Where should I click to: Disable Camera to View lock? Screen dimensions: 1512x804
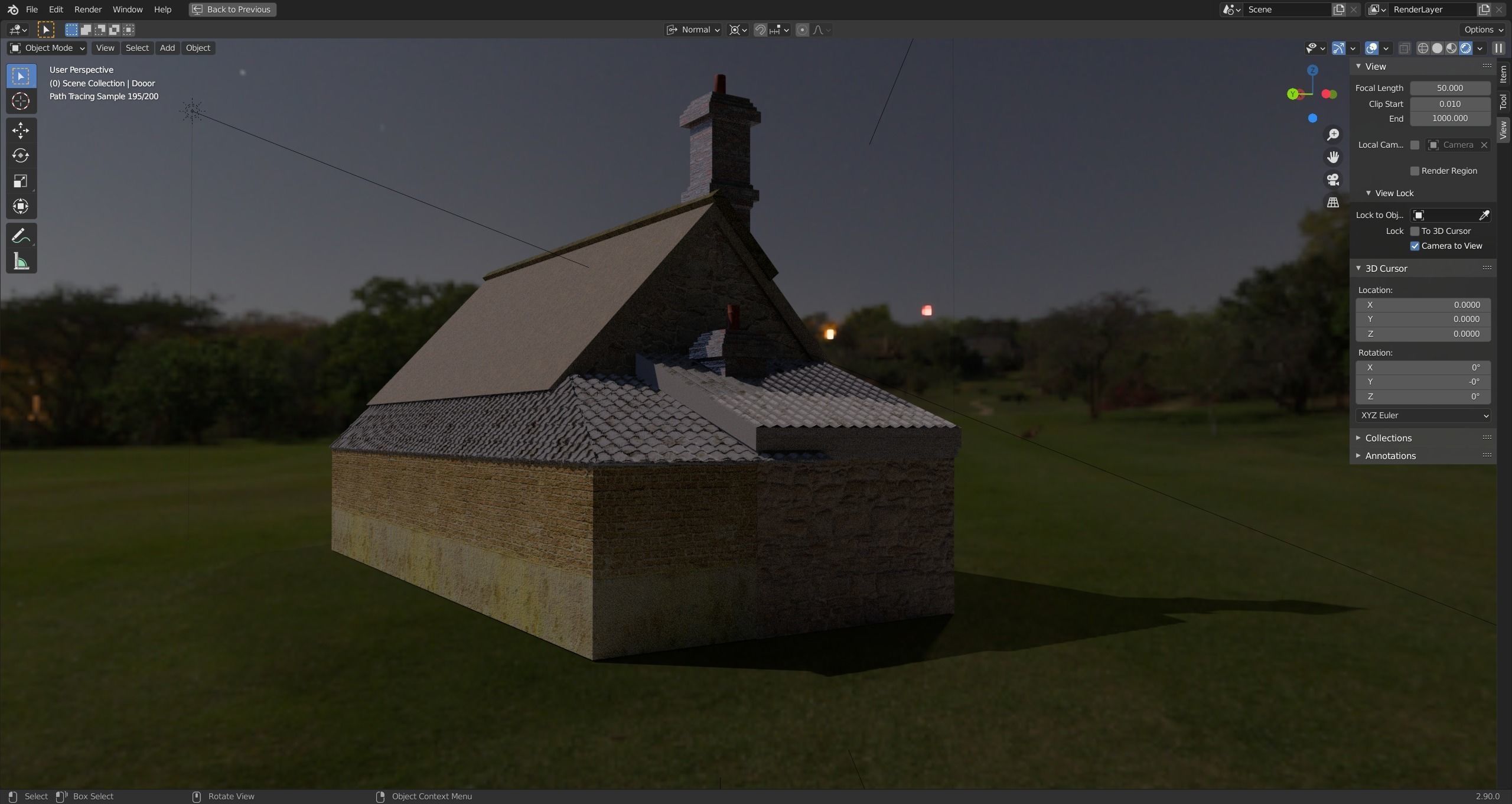coord(1415,246)
